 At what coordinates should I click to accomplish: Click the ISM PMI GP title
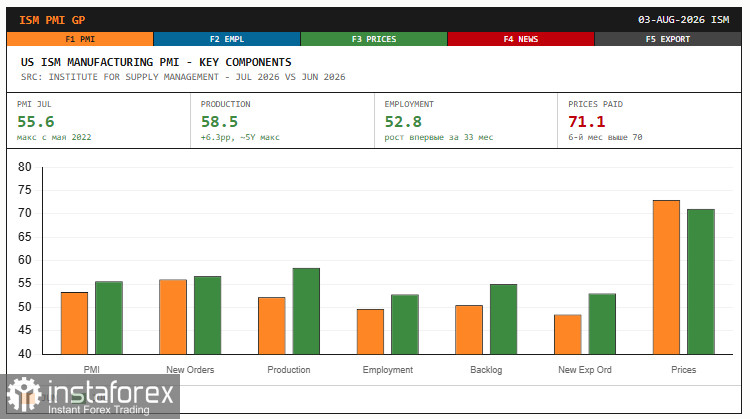point(52,20)
